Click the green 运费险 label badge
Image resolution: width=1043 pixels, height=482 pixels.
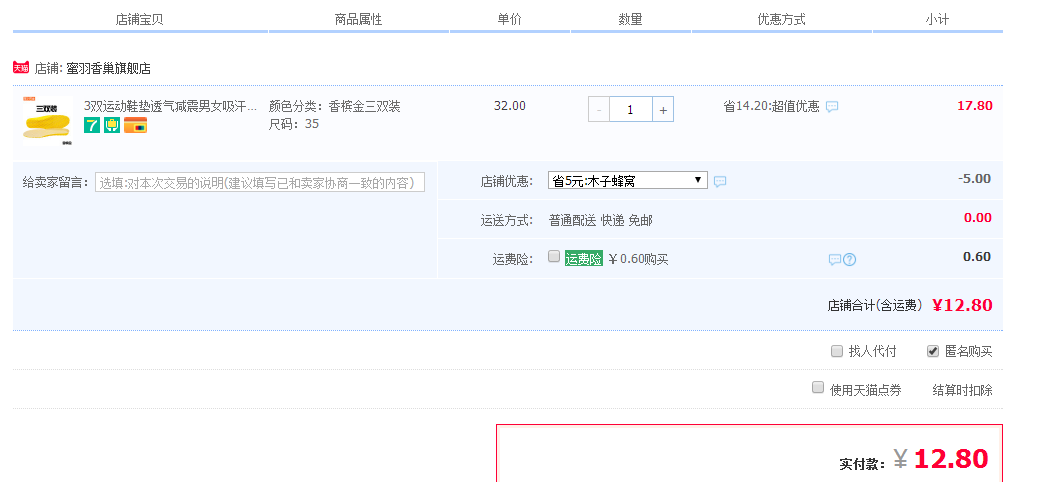583,259
